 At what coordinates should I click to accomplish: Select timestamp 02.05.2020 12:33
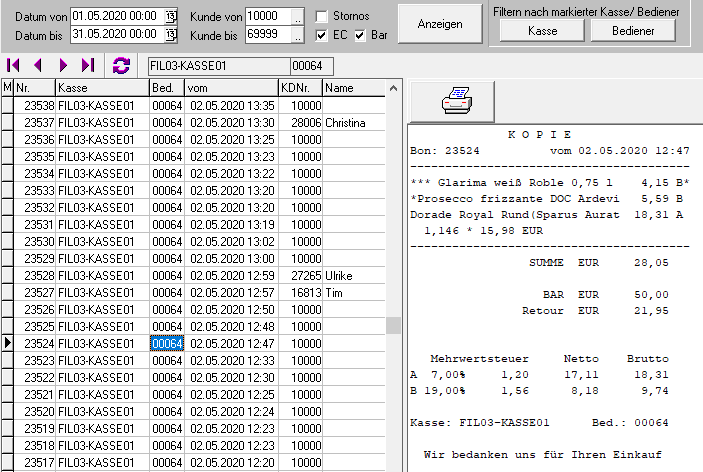coord(232,361)
